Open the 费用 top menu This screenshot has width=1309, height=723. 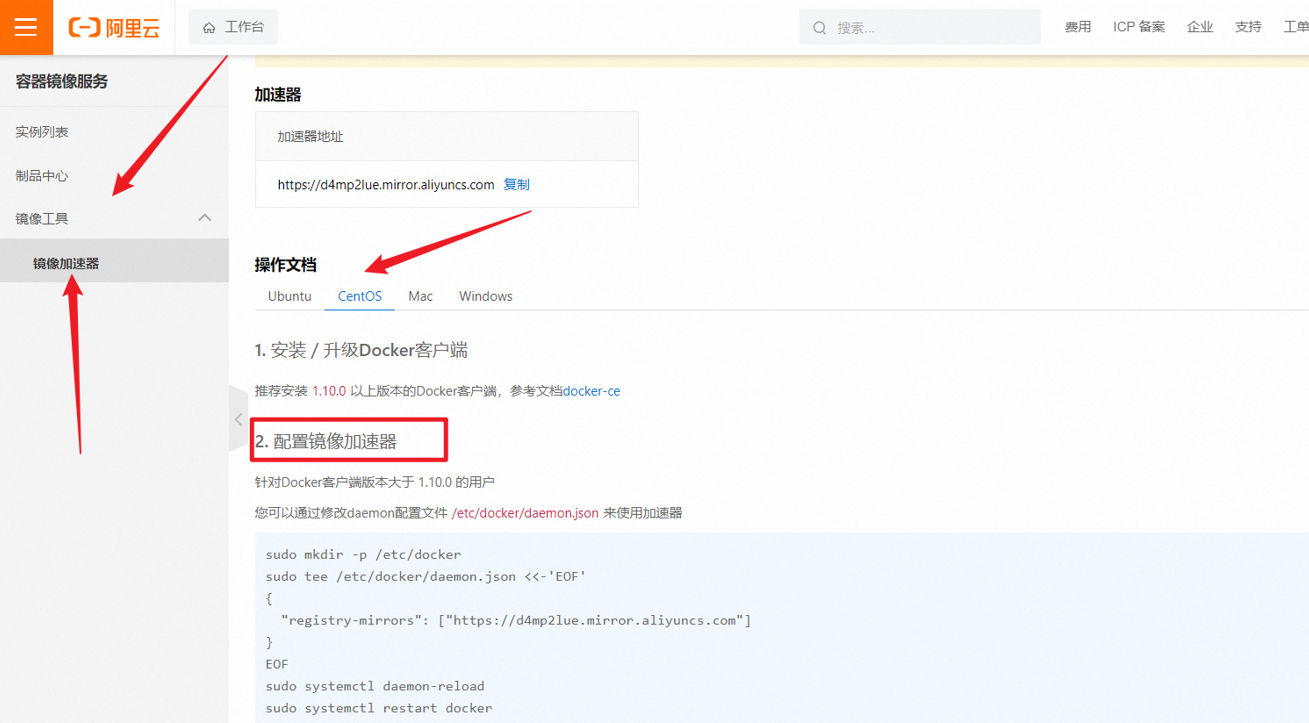click(x=1078, y=27)
